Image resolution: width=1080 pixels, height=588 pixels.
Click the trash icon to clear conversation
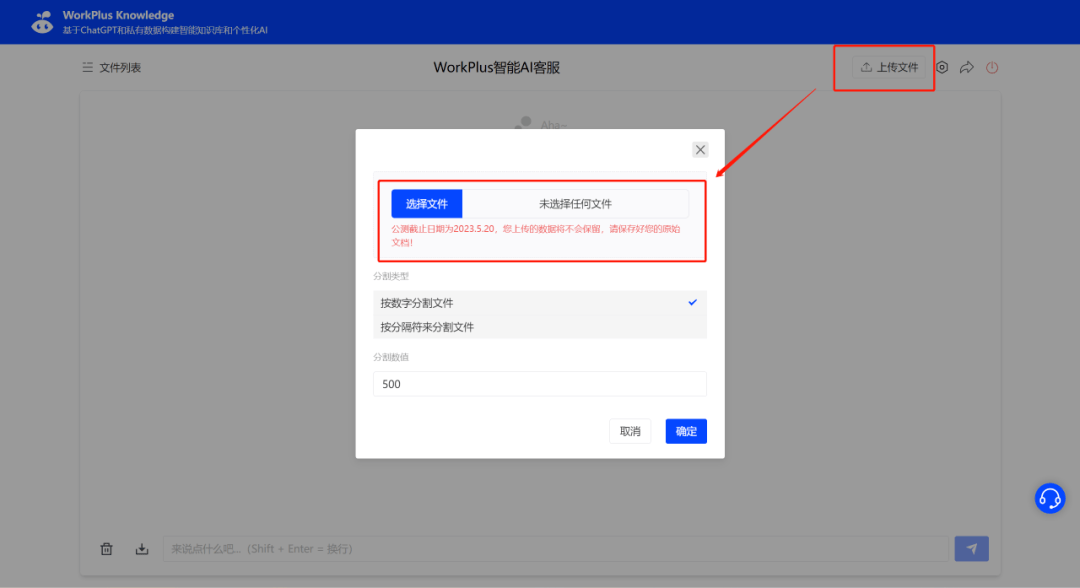[x=106, y=548]
